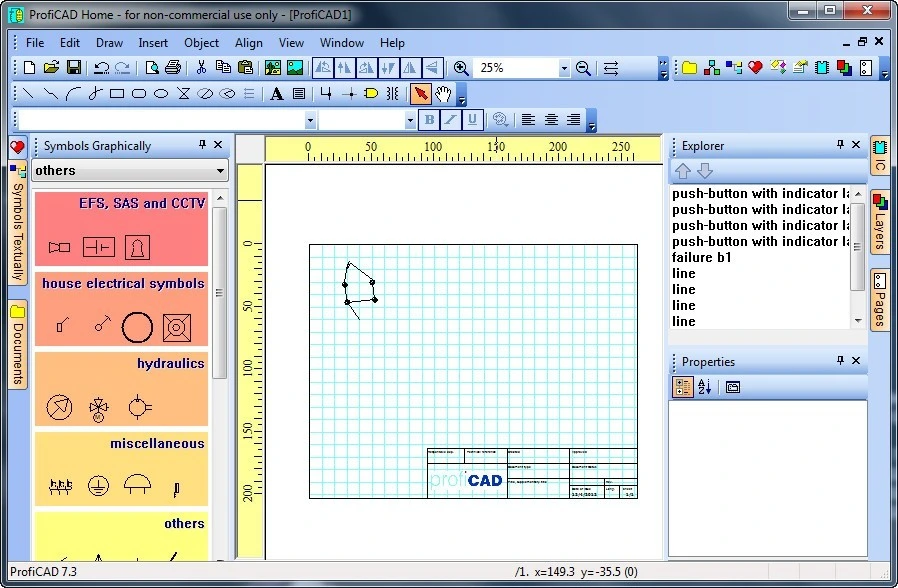Click the integrated circuit chip toolbar icon
This screenshot has height=588, width=898.
click(x=822, y=68)
